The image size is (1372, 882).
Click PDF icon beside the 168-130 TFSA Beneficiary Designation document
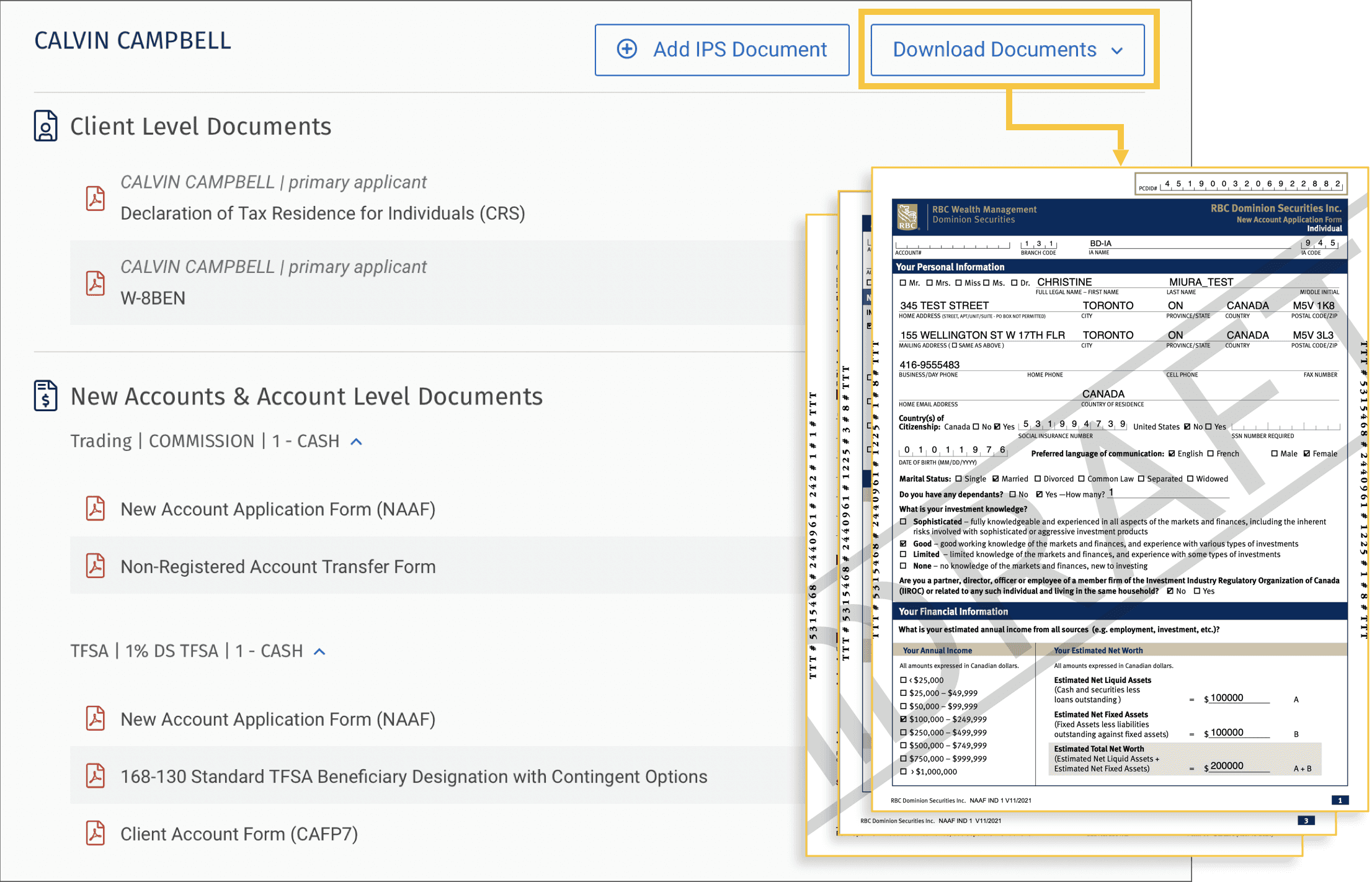tap(95, 776)
